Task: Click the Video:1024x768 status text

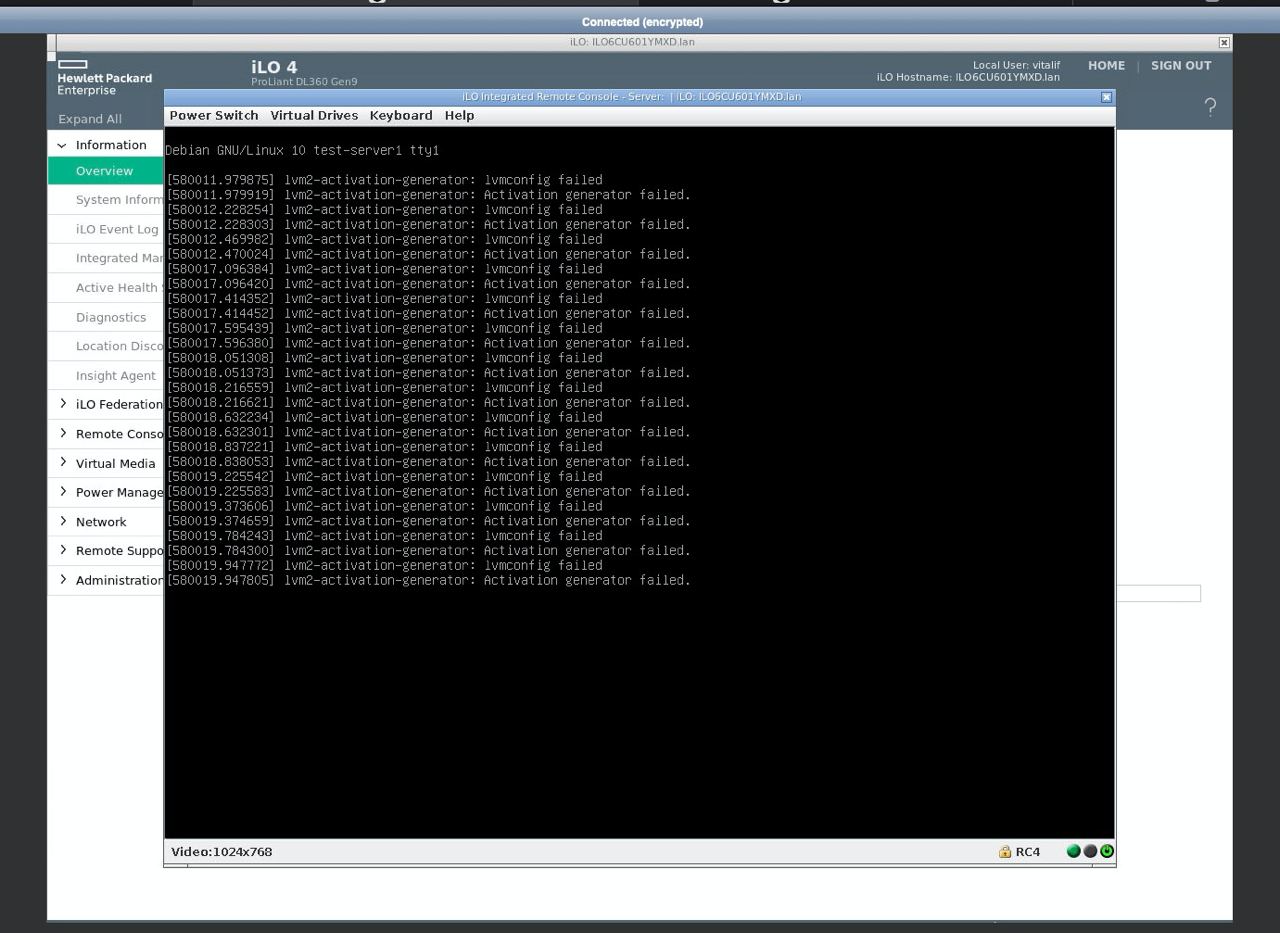Action: [x=221, y=852]
